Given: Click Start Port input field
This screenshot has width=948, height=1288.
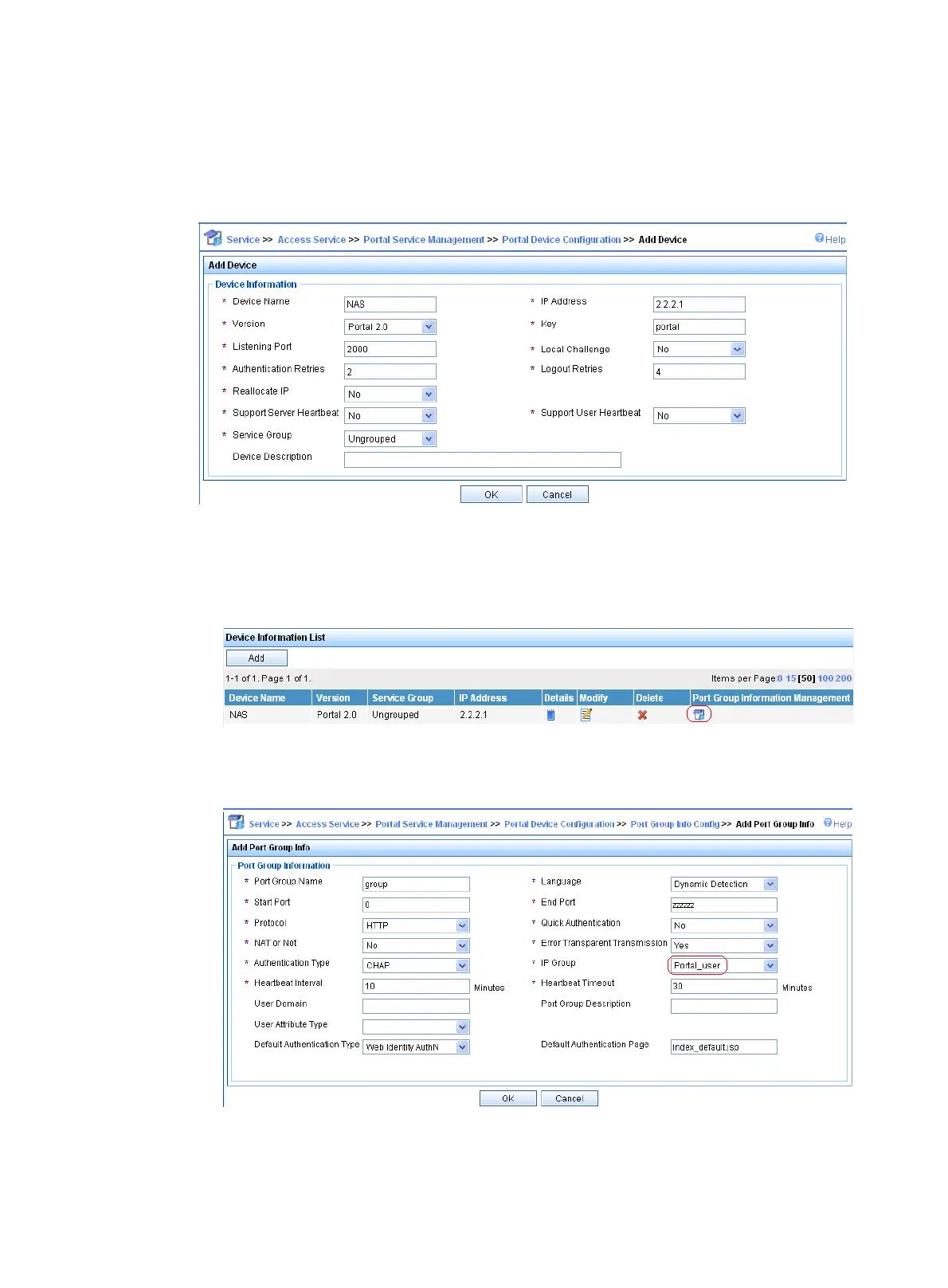Looking at the screenshot, I should tap(416, 905).
